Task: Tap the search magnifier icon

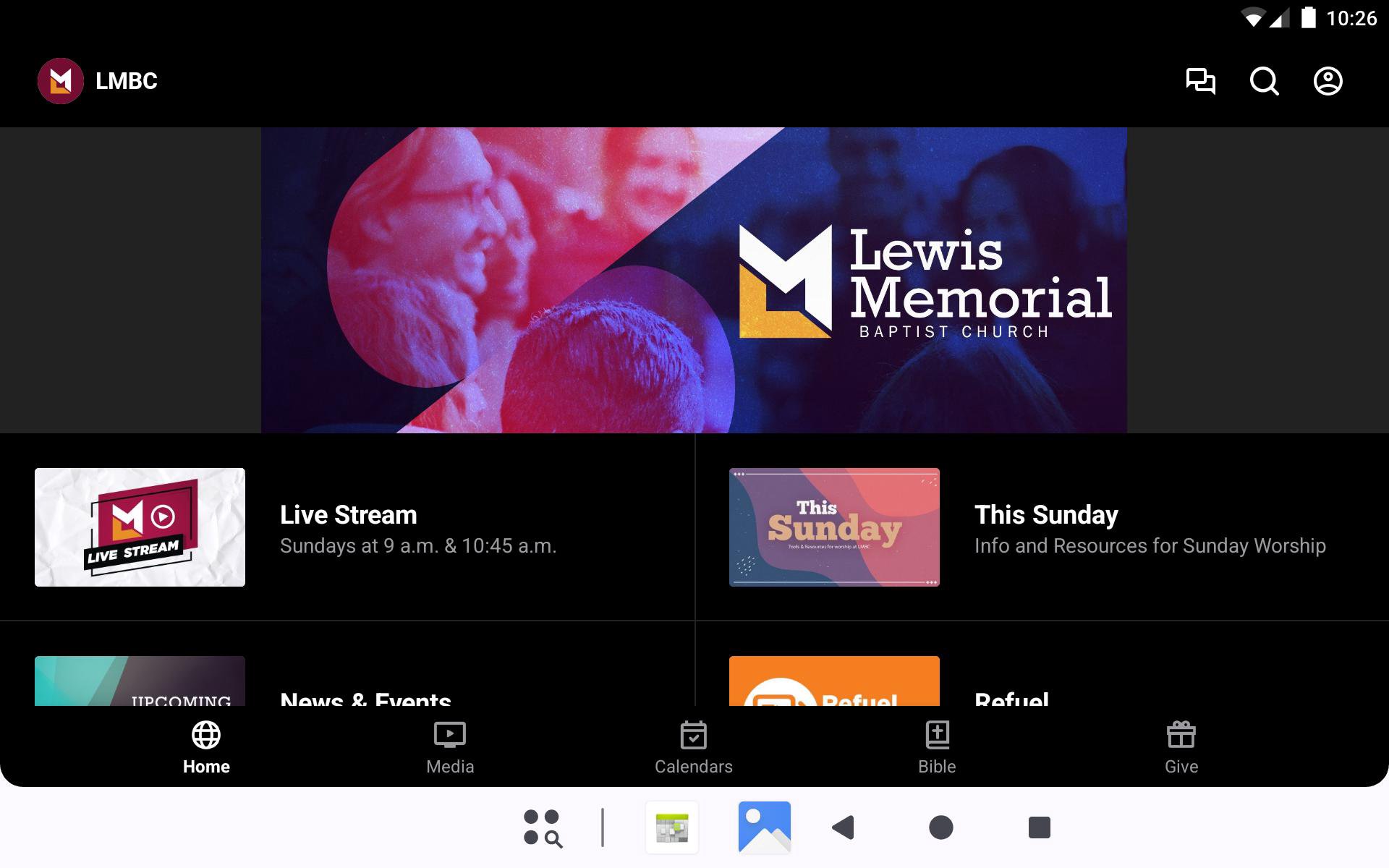Action: pyautogui.click(x=1264, y=81)
